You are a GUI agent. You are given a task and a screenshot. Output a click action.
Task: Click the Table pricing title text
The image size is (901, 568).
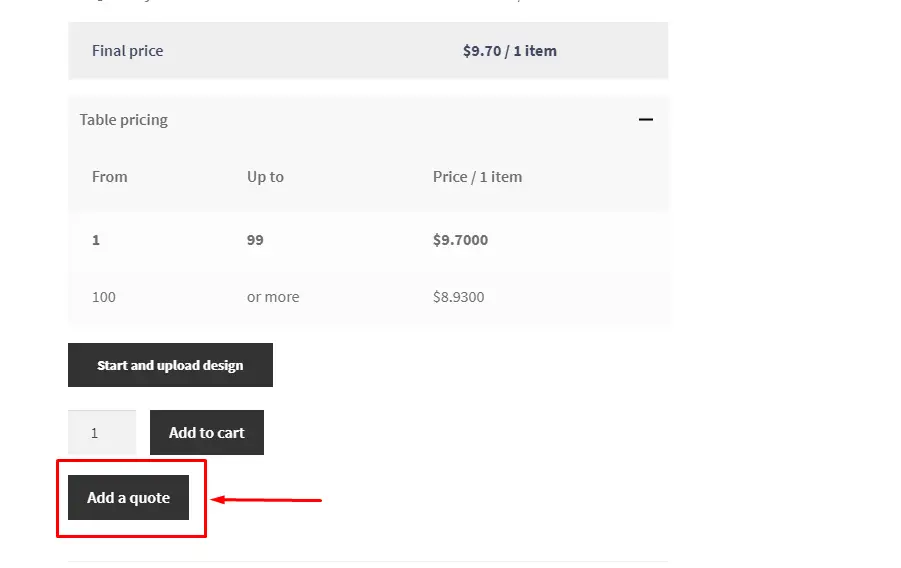point(124,120)
